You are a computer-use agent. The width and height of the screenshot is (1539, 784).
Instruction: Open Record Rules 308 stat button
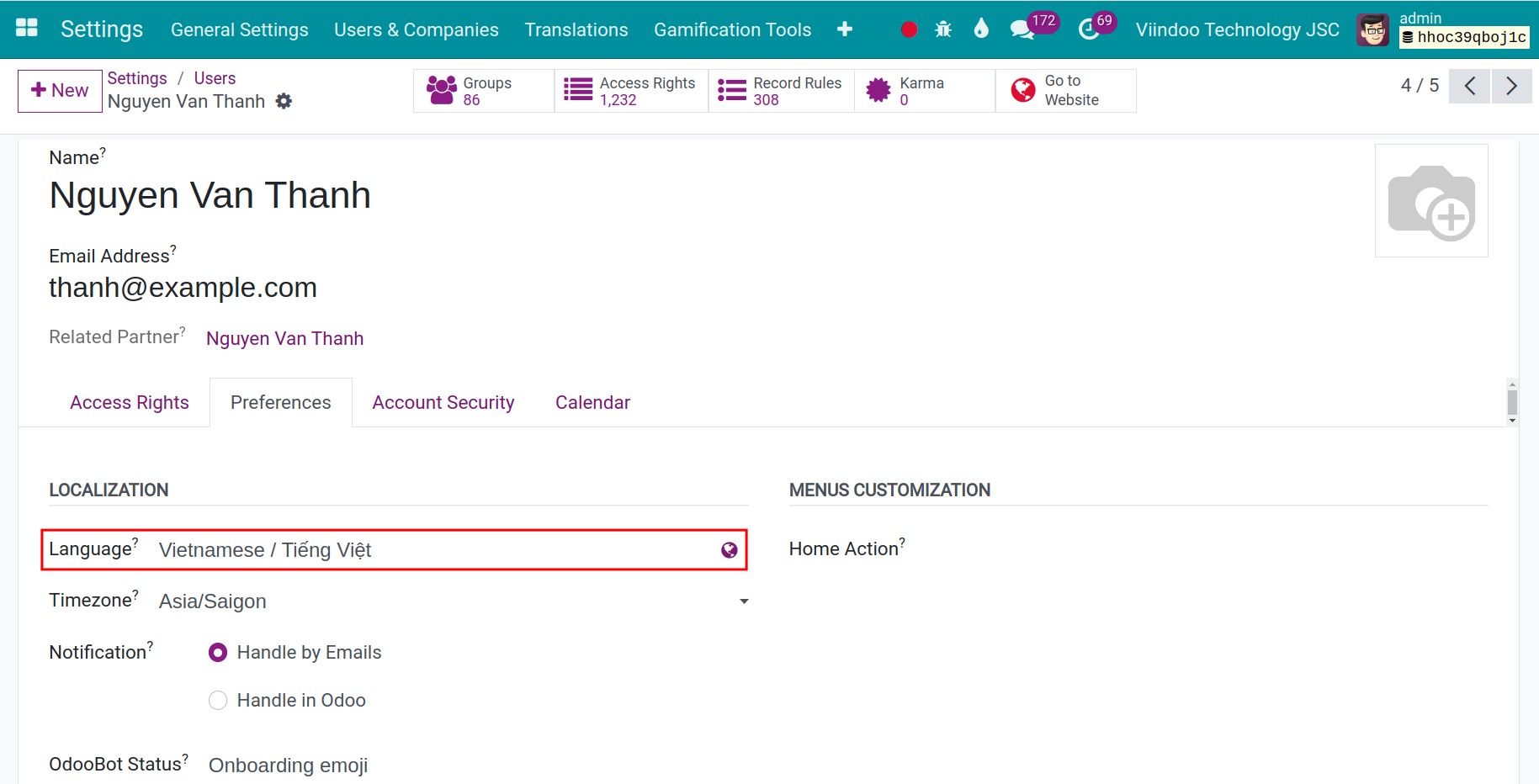tap(781, 91)
